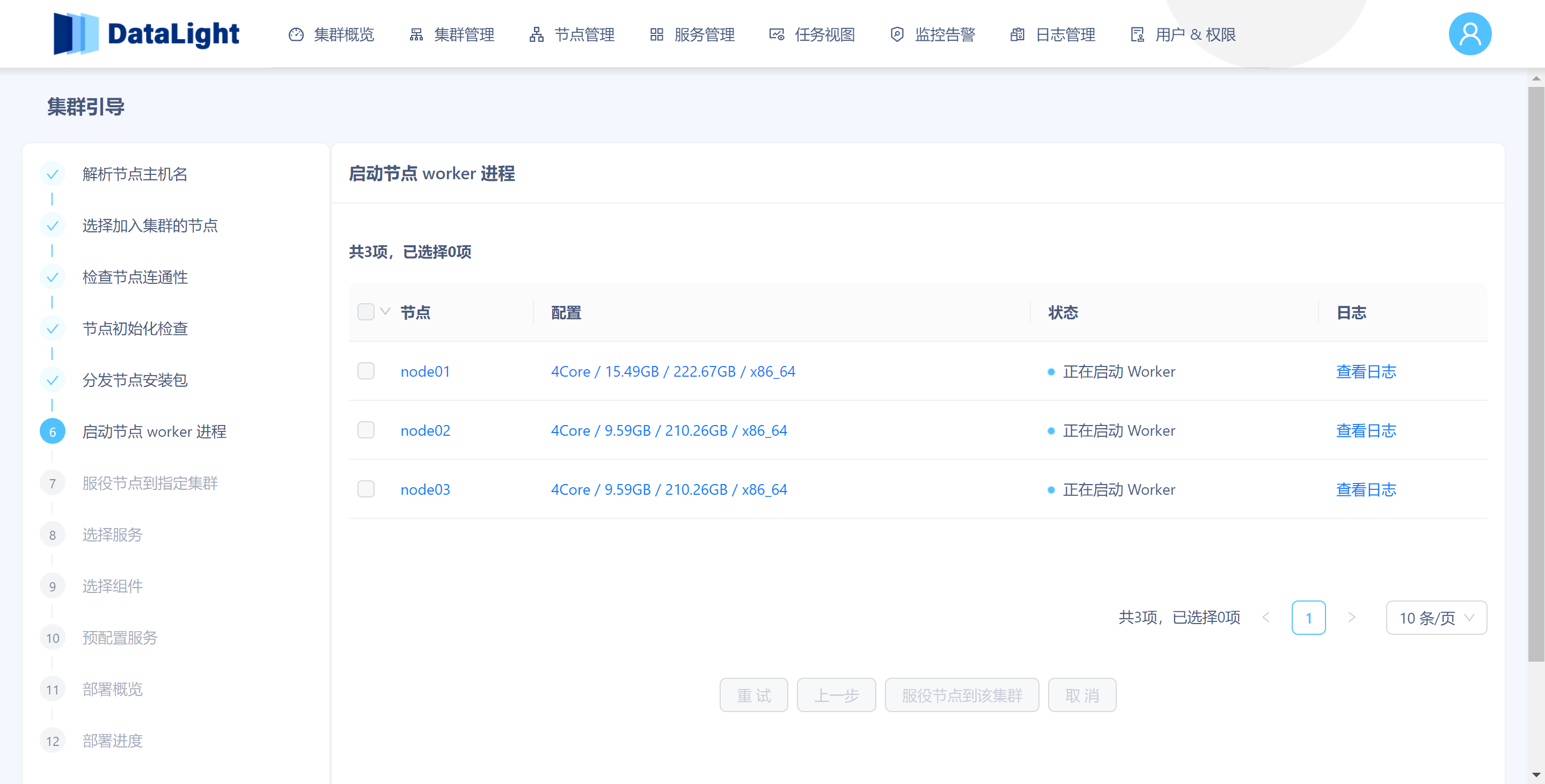Open node01 link
The height and width of the screenshot is (784, 1545).
pos(425,372)
